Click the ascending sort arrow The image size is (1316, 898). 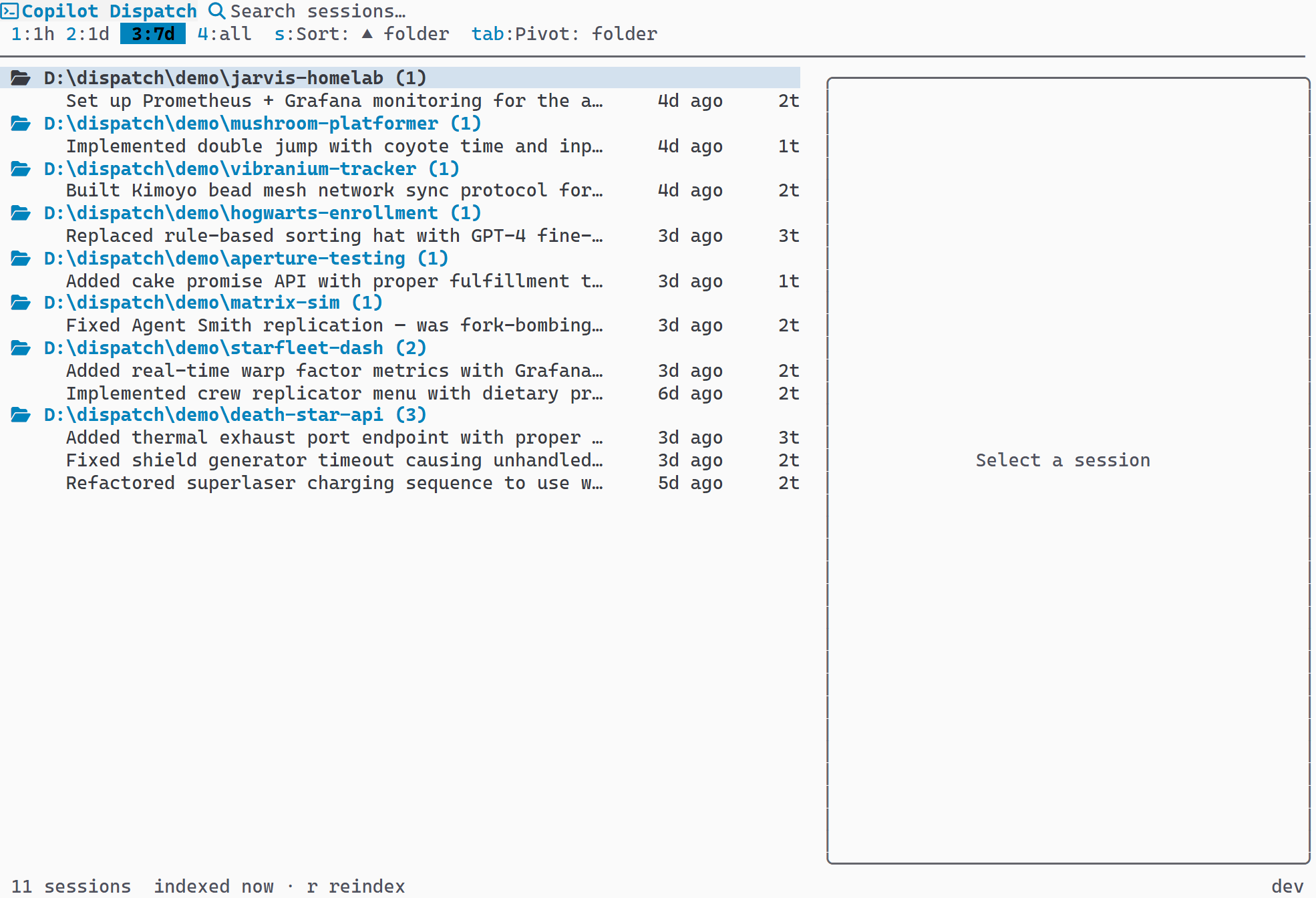365,33
